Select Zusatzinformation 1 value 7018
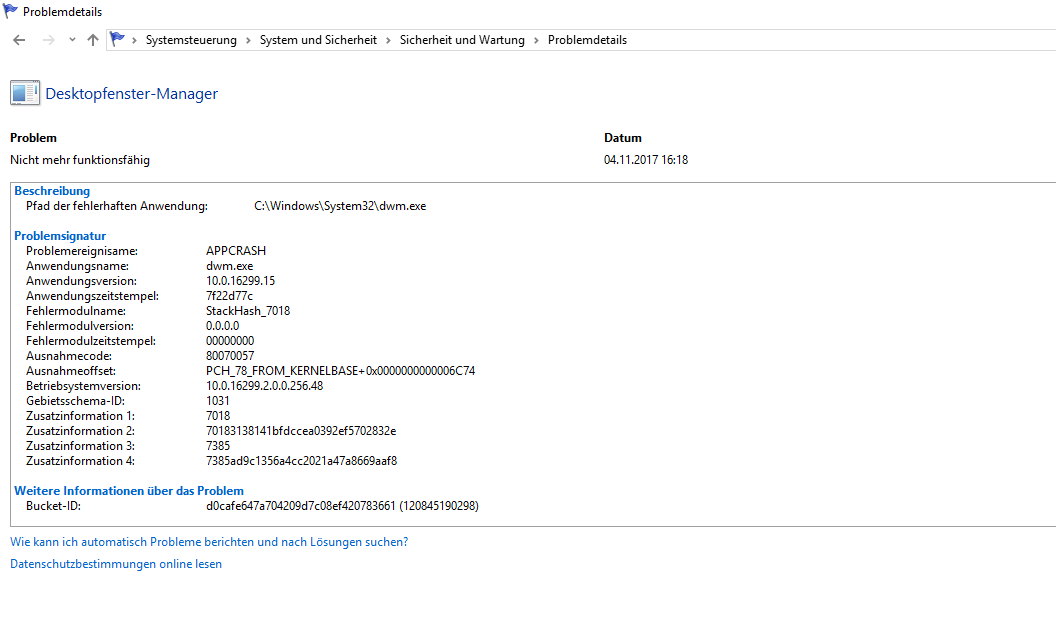This screenshot has height=618, width=1056. [x=218, y=416]
